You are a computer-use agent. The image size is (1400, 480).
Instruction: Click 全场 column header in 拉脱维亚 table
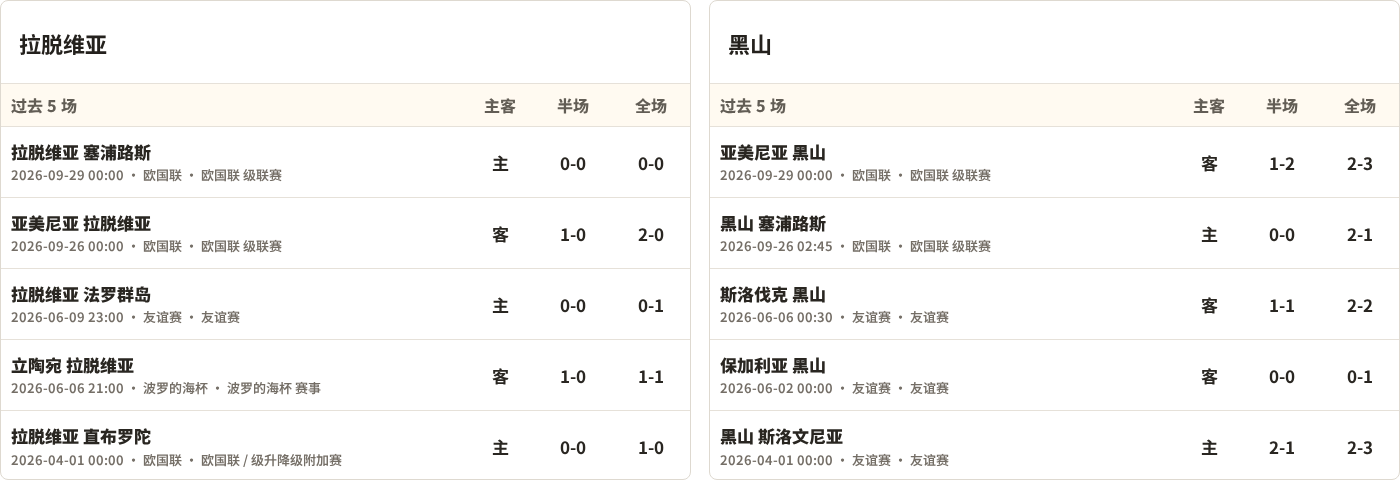pos(651,106)
